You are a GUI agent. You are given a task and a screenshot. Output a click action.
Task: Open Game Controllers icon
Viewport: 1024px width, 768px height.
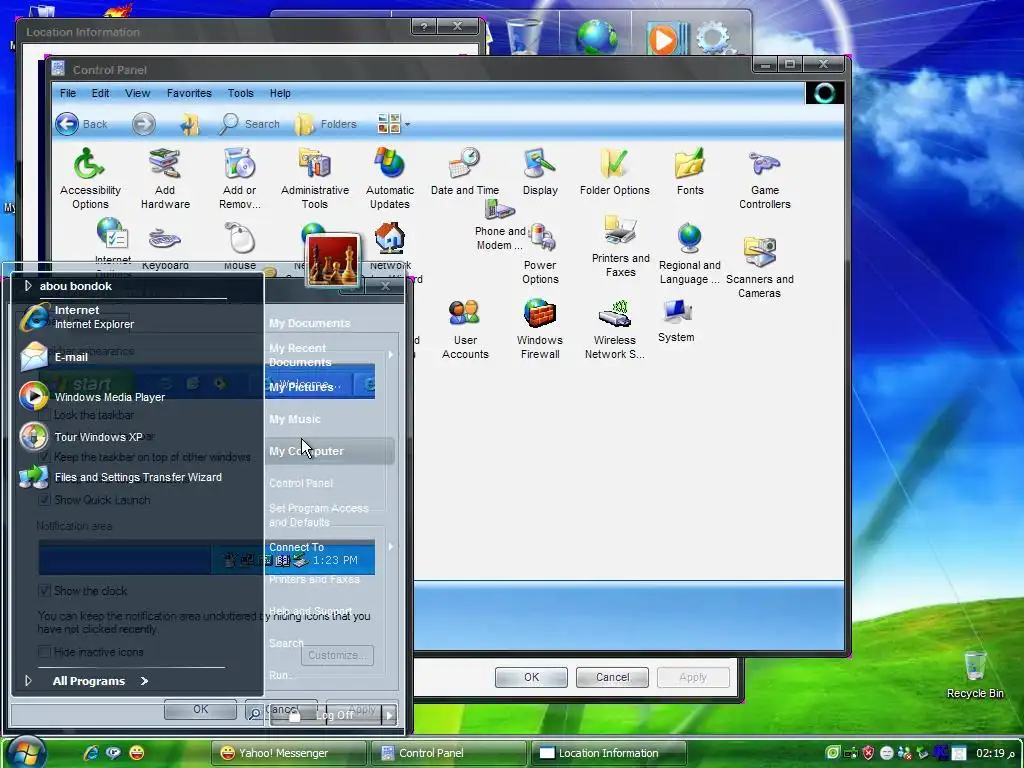click(x=765, y=178)
